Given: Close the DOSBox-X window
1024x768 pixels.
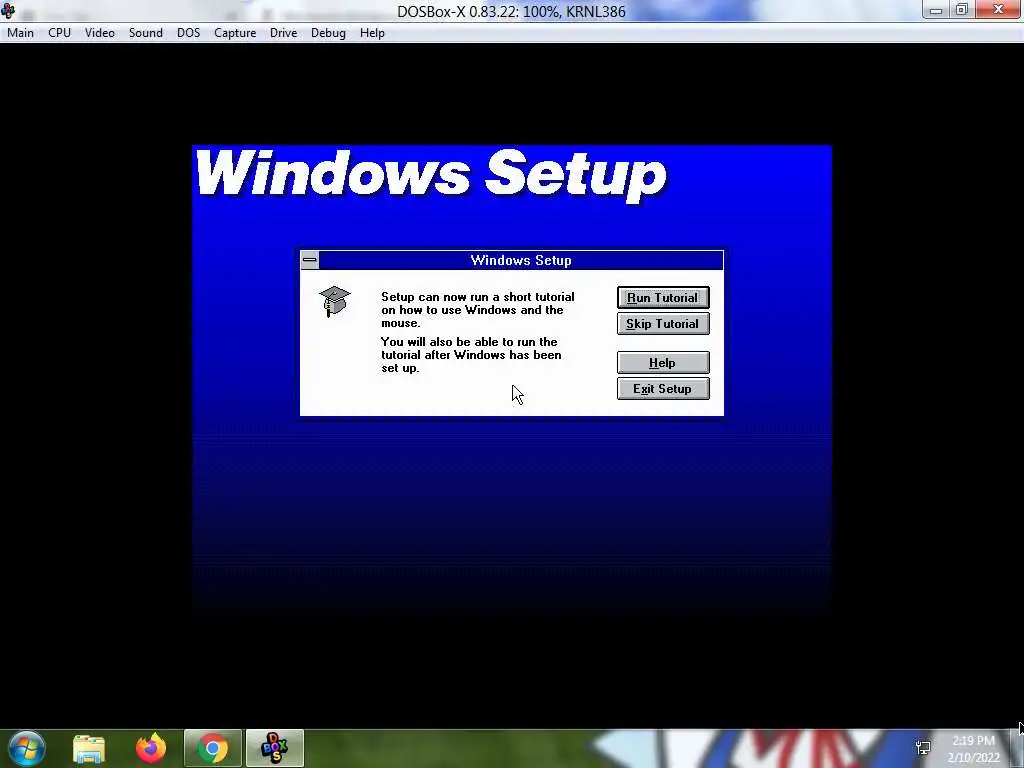Looking at the screenshot, I should [998, 10].
